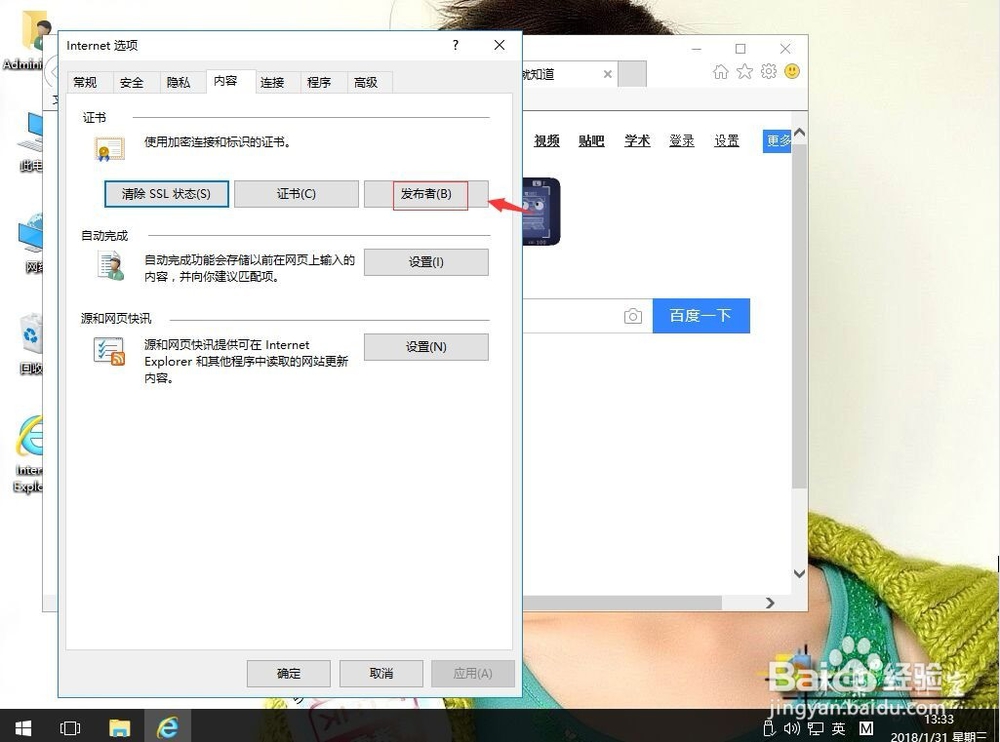This screenshot has width=1000, height=742.
Task: Click the 清除 SSL 状态(S) button
Action: click(166, 194)
